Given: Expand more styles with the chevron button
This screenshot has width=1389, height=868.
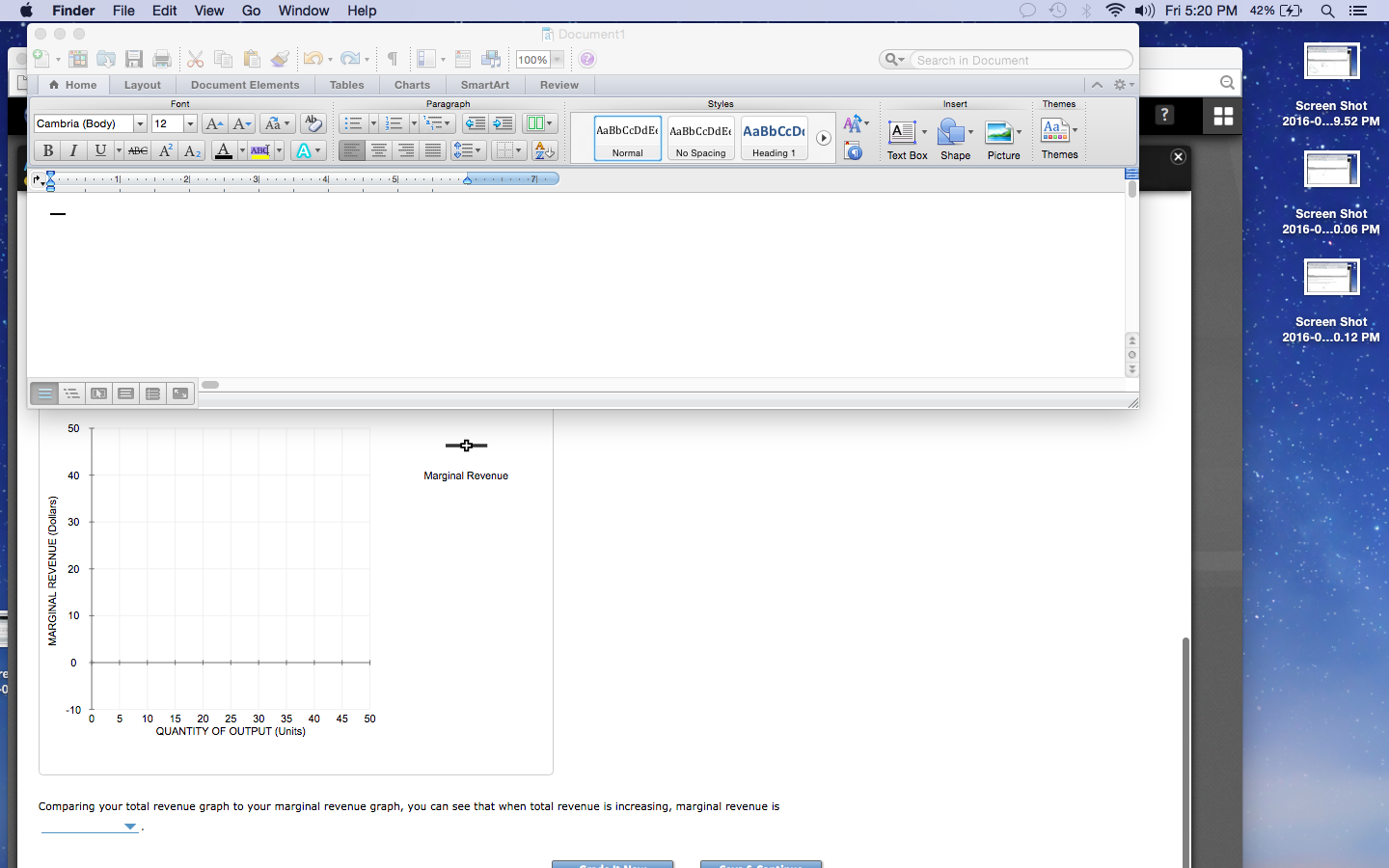Looking at the screenshot, I should [x=823, y=138].
